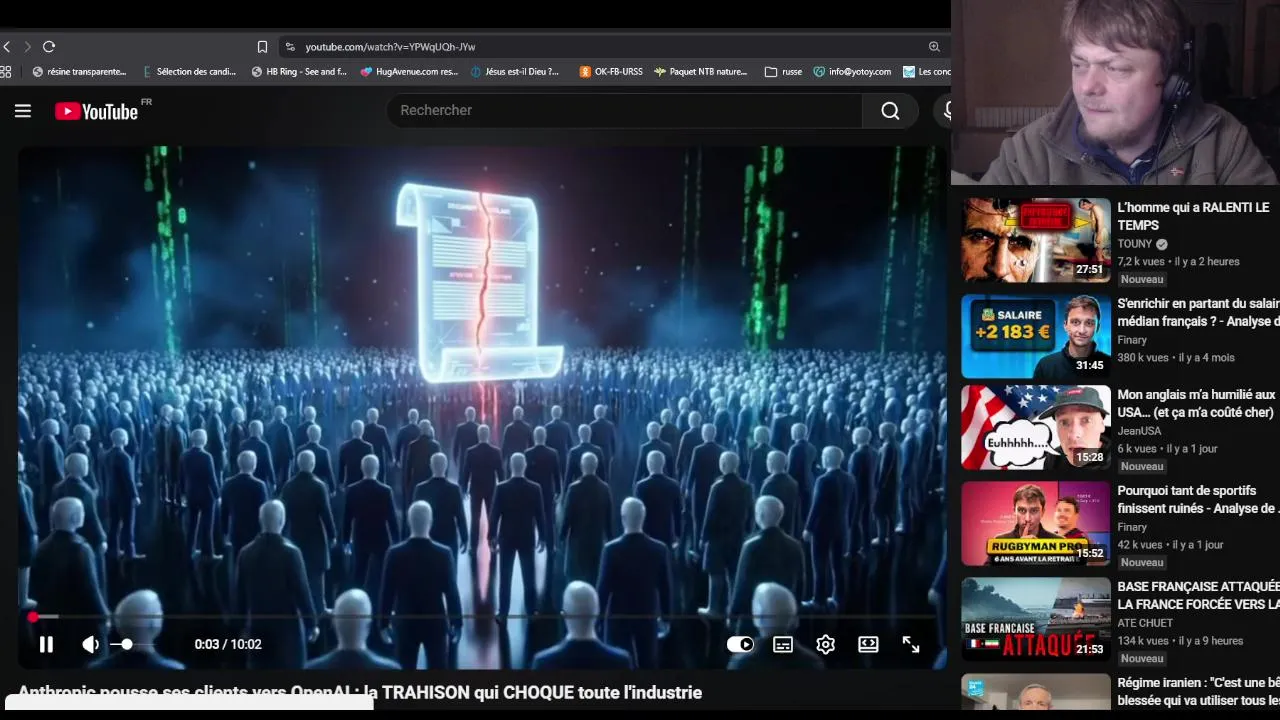The height and width of the screenshot is (720, 1280).
Task: Open title 'L'homme qui a RALENTI LE TEMPS'
Action: tap(1193, 216)
